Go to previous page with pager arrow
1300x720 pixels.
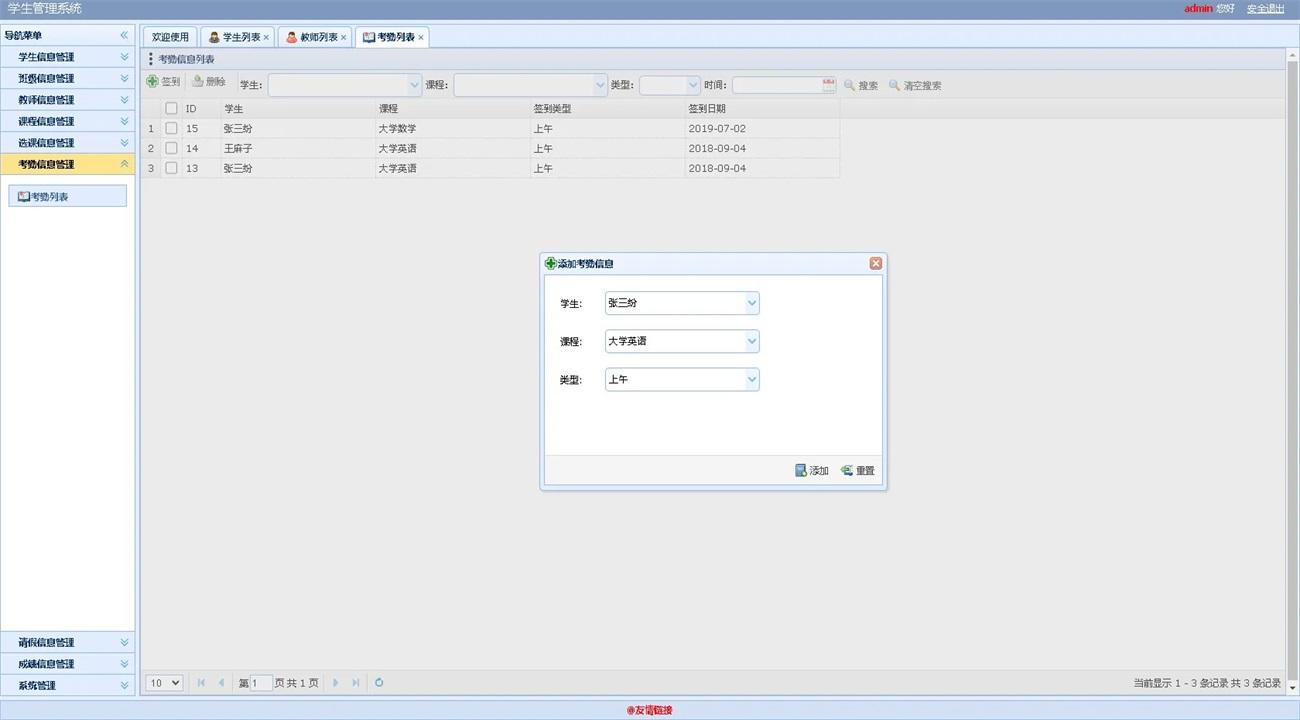click(x=221, y=683)
